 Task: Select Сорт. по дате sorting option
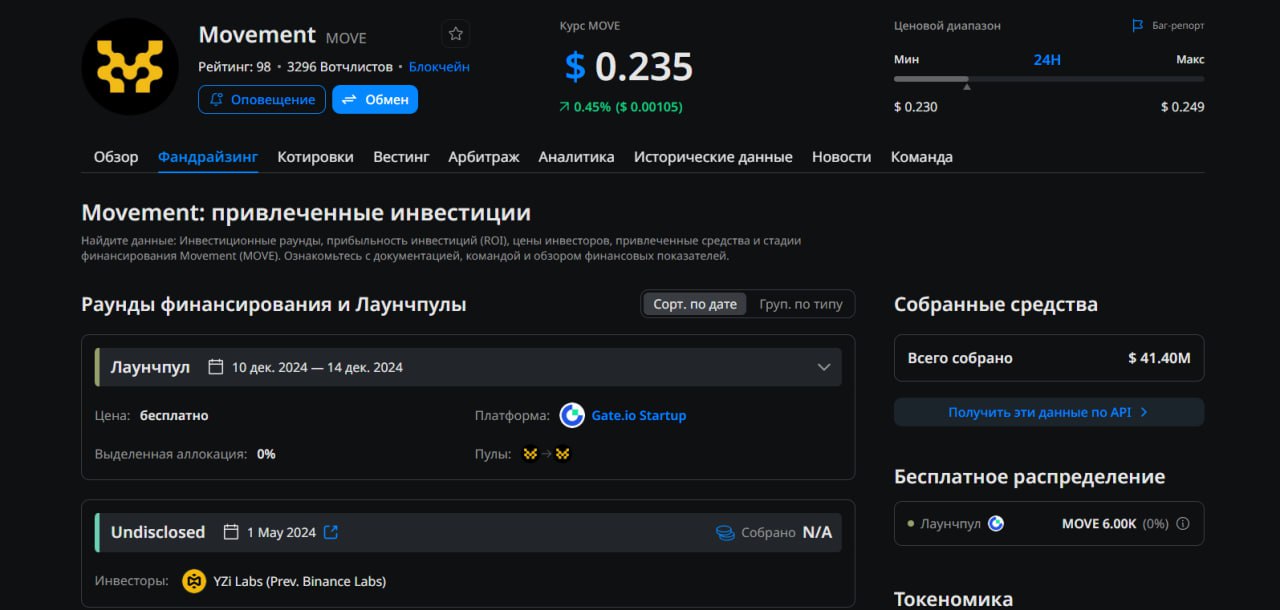pos(695,304)
